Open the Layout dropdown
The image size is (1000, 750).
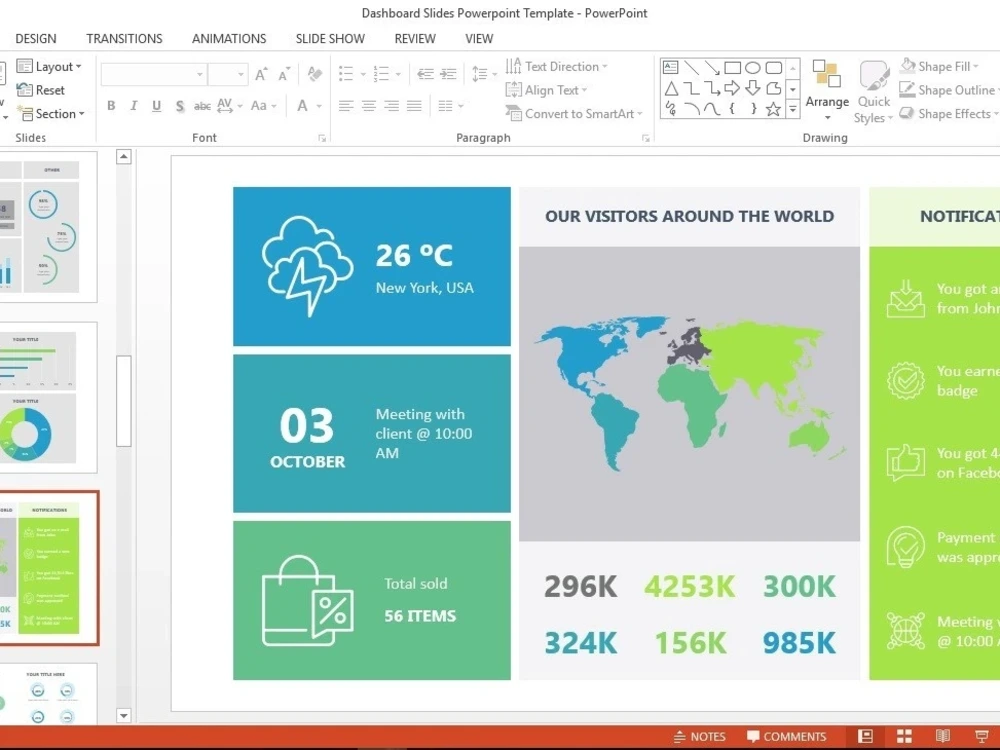[50, 66]
